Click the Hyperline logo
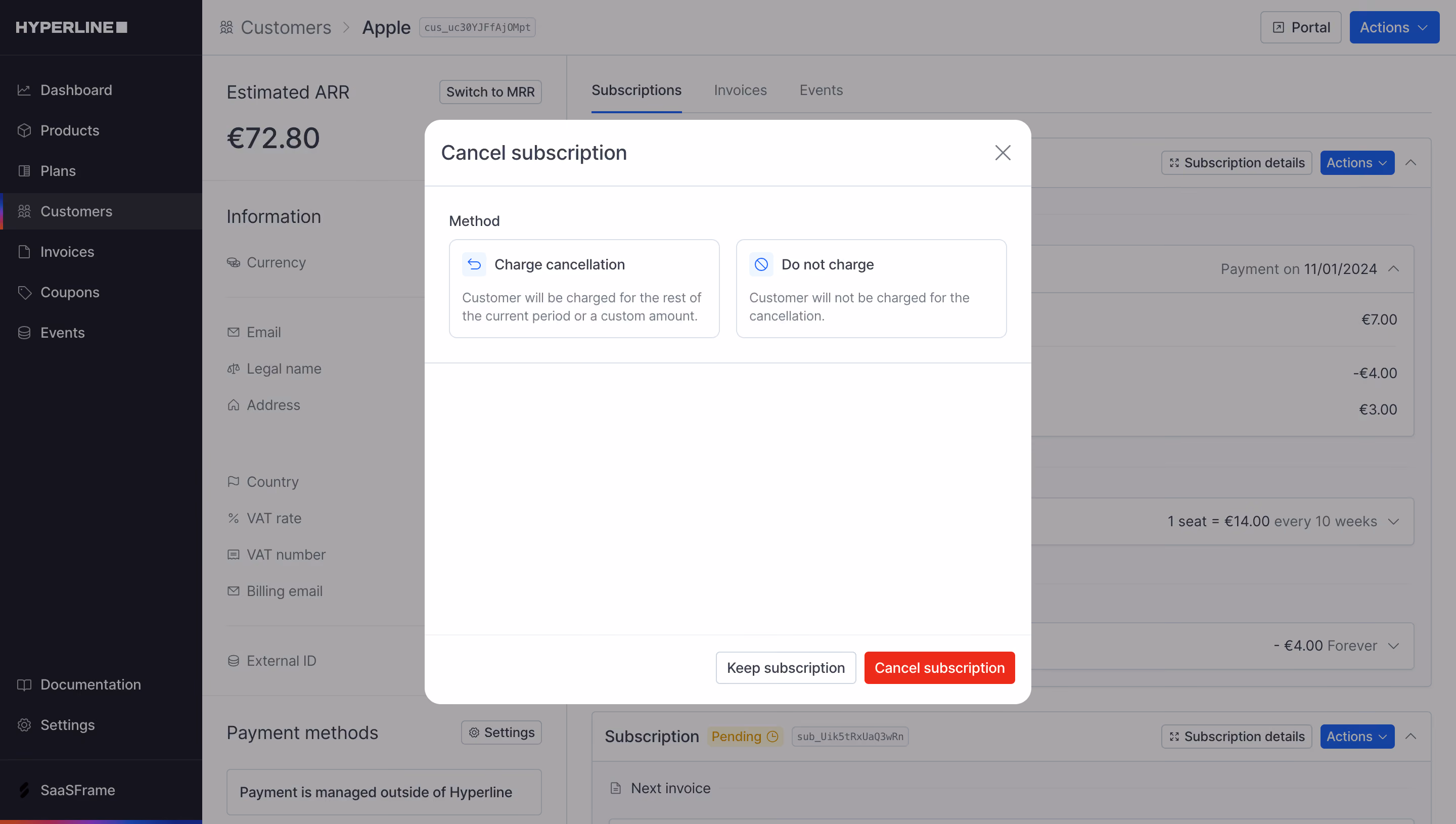Viewport: 1456px width, 824px height. tap(71, 27)
